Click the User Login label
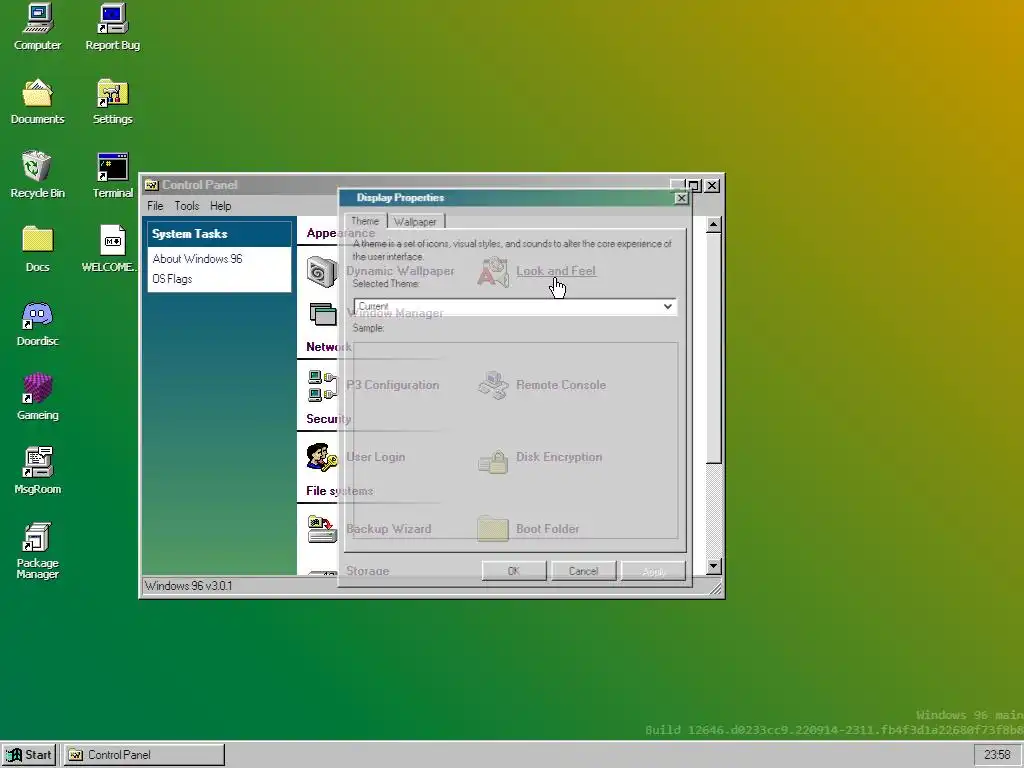This screenshot has height=768, width=1024. (376, 457)
